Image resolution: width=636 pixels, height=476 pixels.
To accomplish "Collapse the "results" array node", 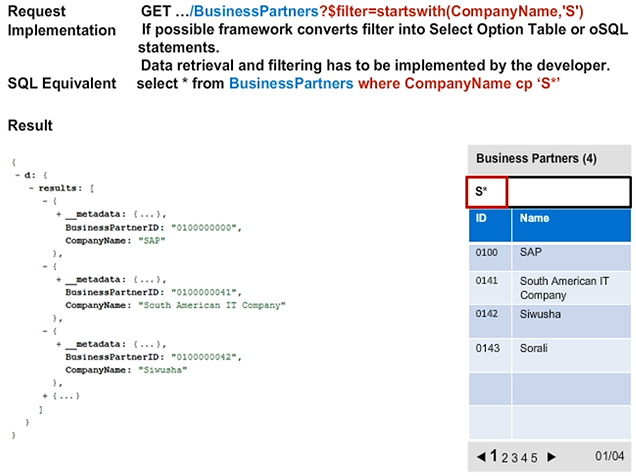I will click(32, 187).
